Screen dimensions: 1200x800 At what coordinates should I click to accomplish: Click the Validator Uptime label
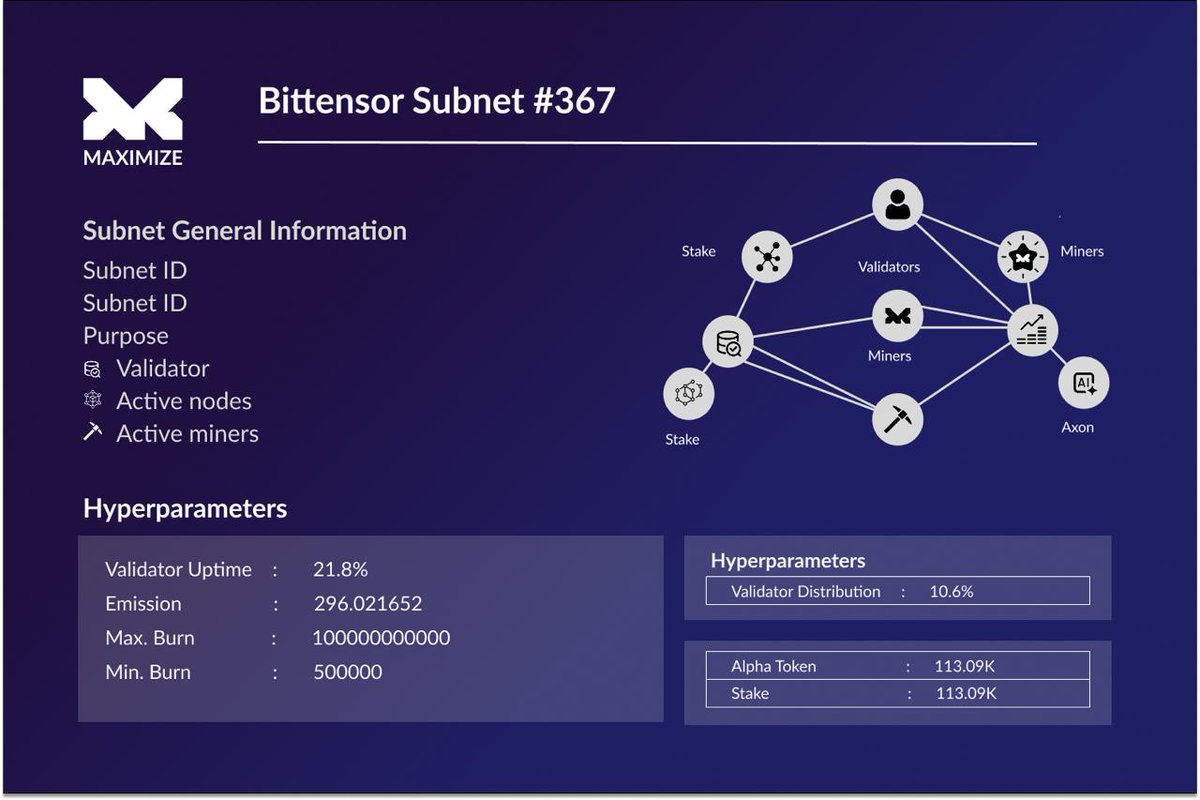179,570
